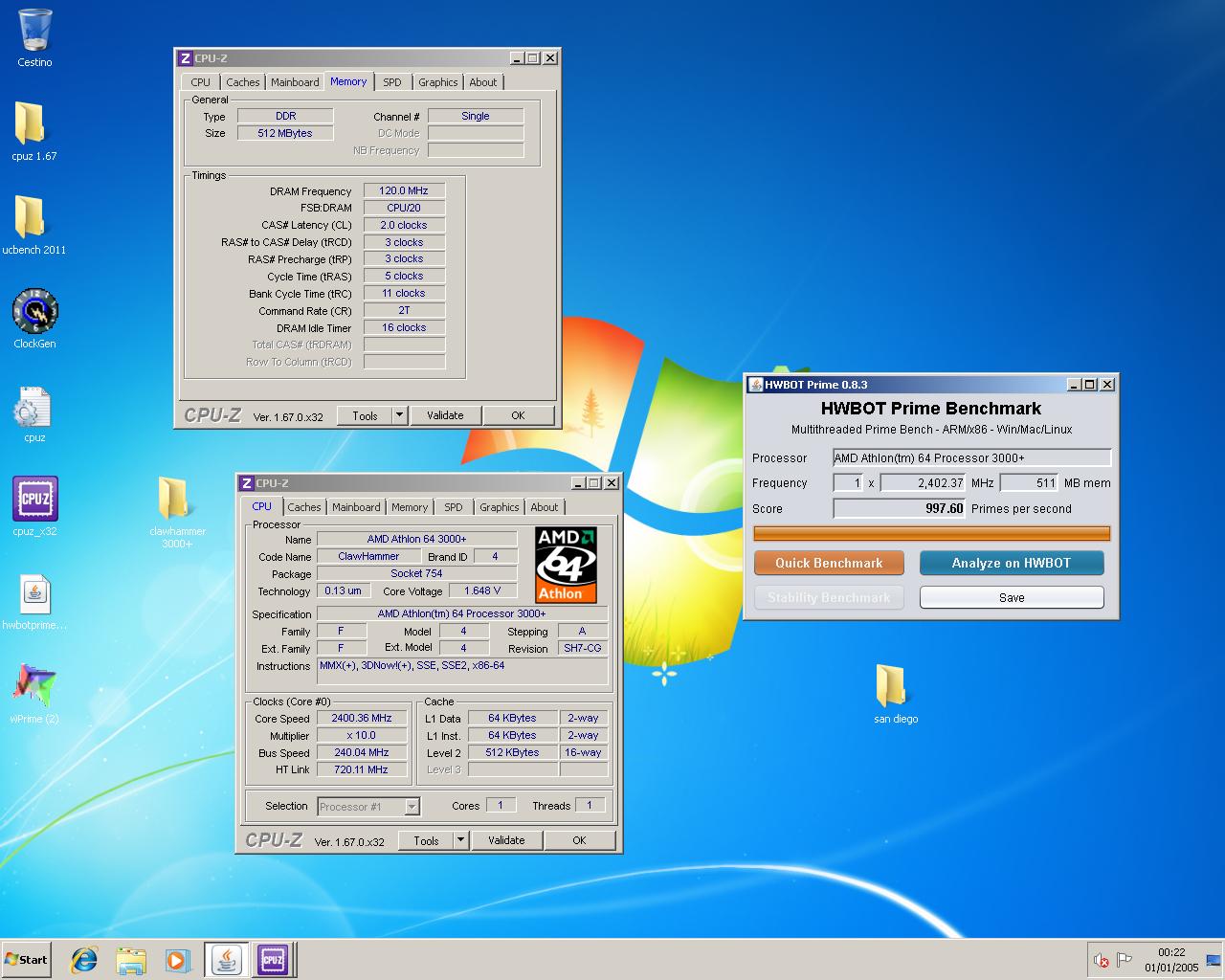1225x980 pixels.
Task: Open Internet Explorer from the taskbar
Action: click(84, 960)
